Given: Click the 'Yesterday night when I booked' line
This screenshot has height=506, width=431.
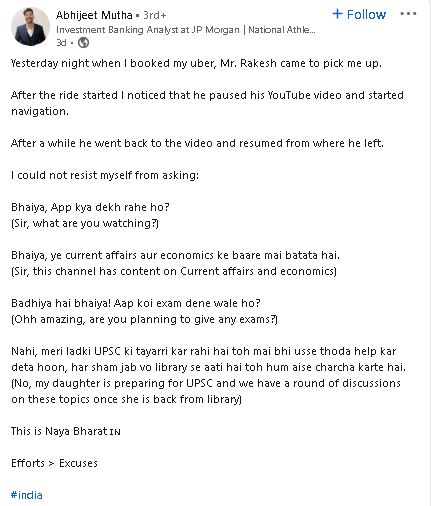Looking at the screenshot, I should [x=196, y=63].
